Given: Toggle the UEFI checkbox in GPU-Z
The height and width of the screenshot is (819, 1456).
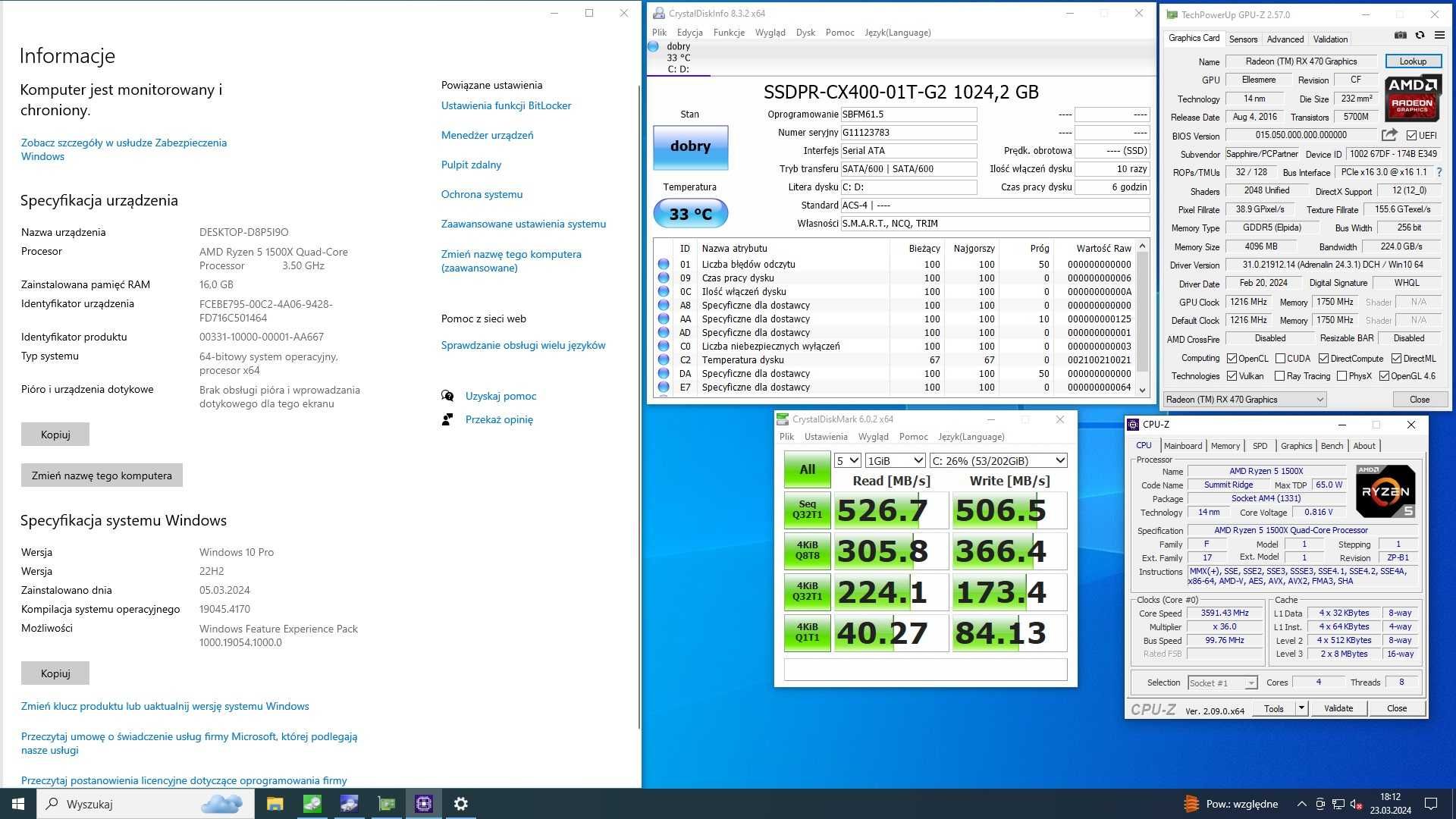Looking at the screenshot, I should [1411, 136].
